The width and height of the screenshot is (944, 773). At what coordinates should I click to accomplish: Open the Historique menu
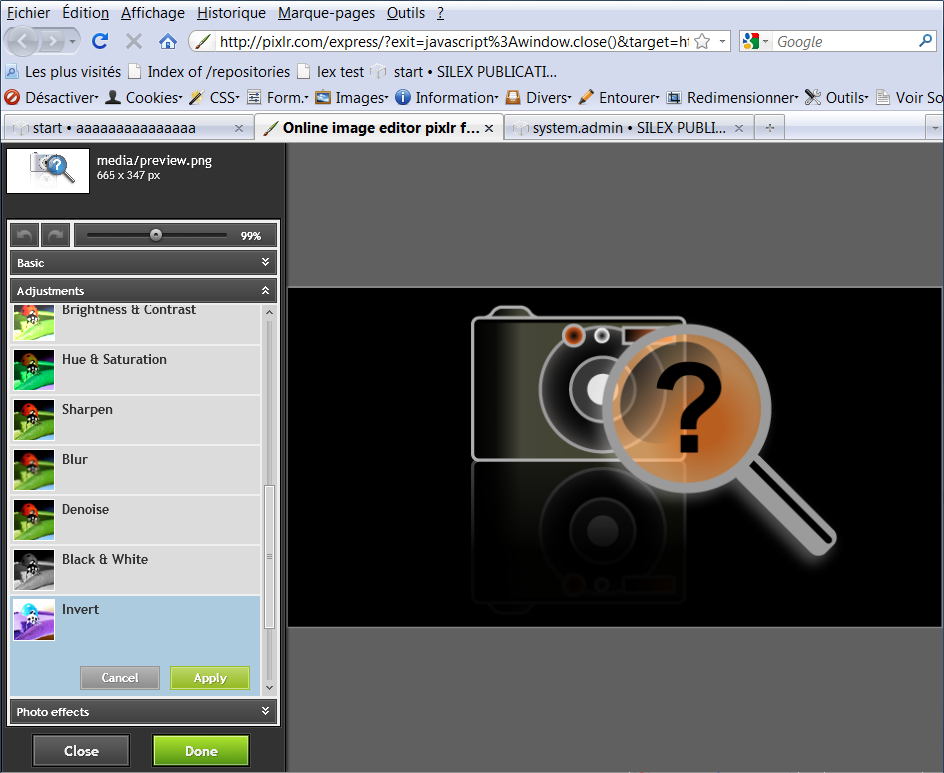pyautogui.click(x=231, y=13)
